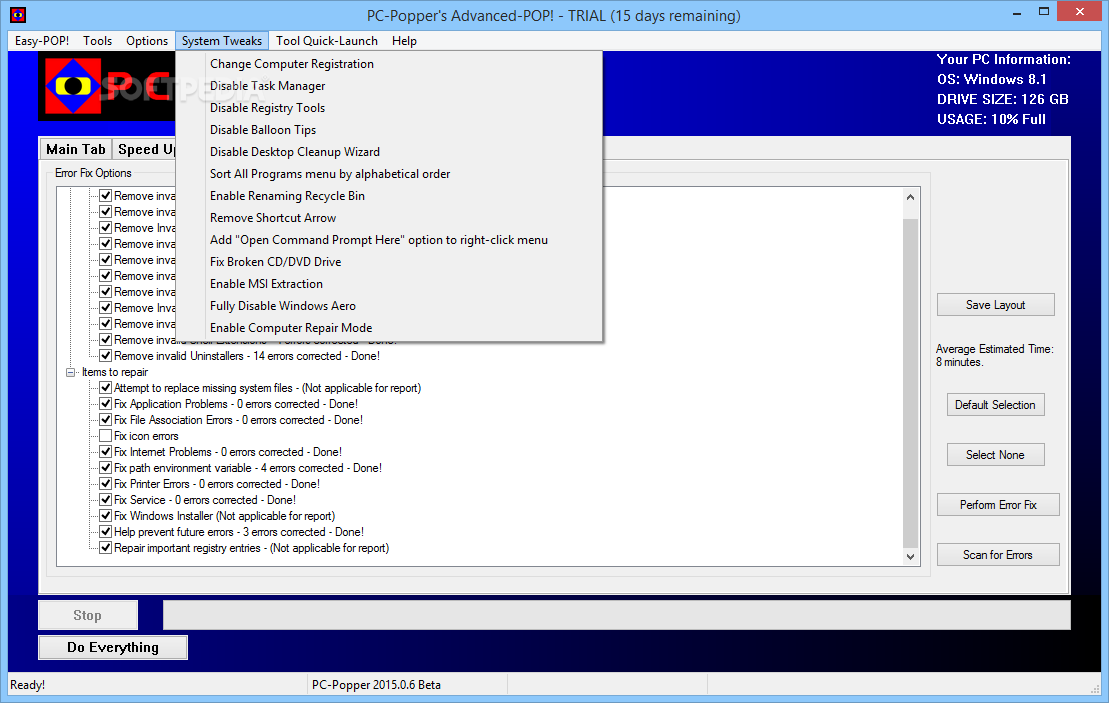Viewport: 1109px width, 703px height.
Task: Uncheck Remove invalid Uninstallers
Action: (105, 356)
